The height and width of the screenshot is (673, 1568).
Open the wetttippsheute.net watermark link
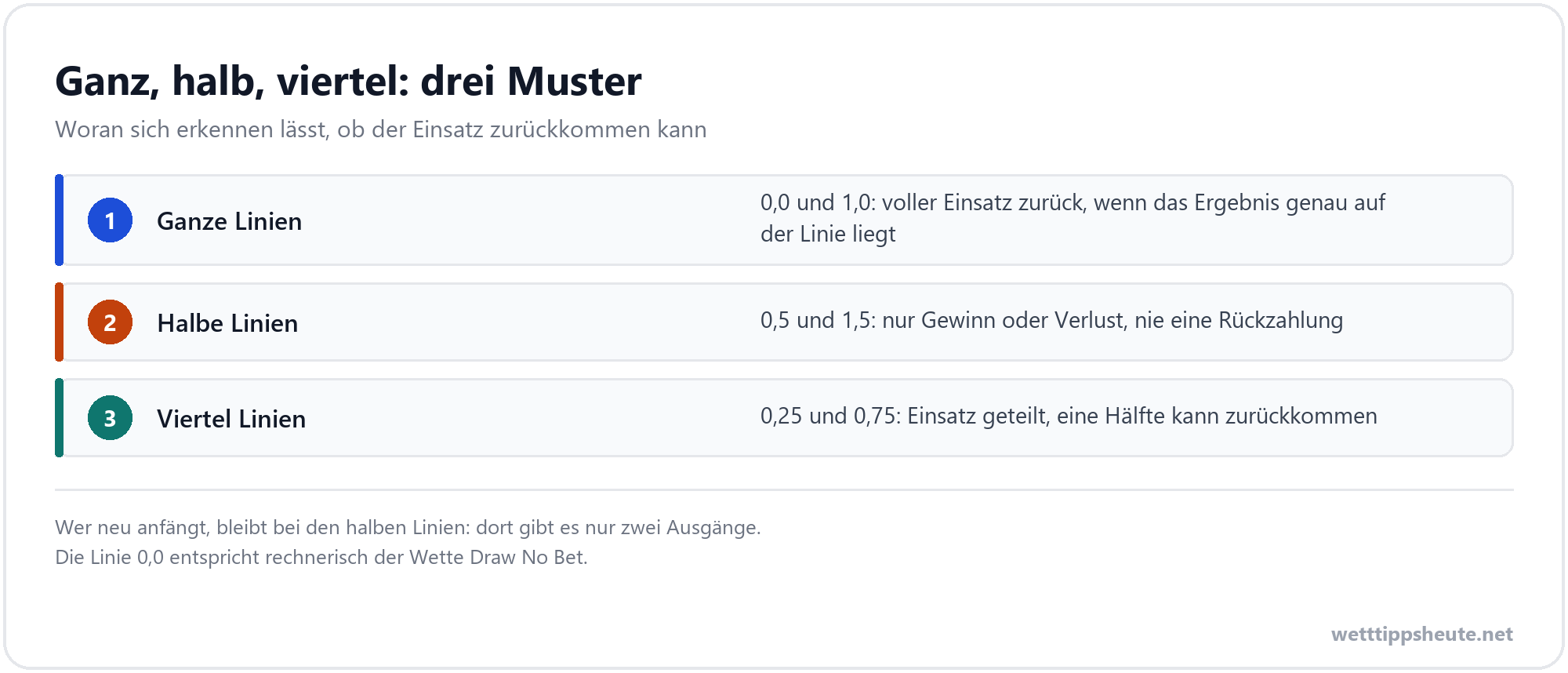pyautogui.click(x=1421, y=634)
